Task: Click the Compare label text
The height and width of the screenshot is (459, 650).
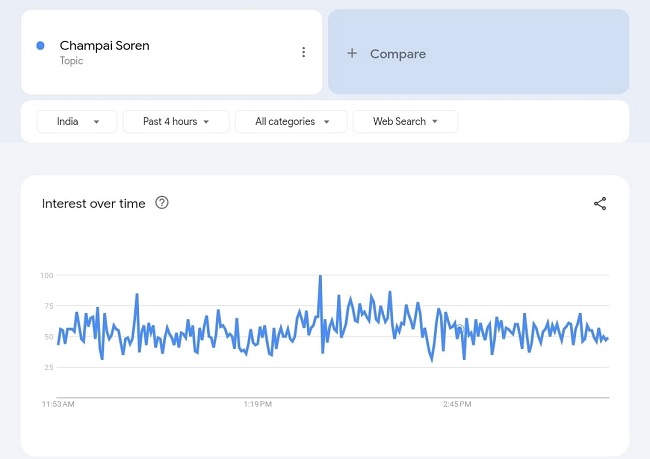Action: tap(398, 54)
